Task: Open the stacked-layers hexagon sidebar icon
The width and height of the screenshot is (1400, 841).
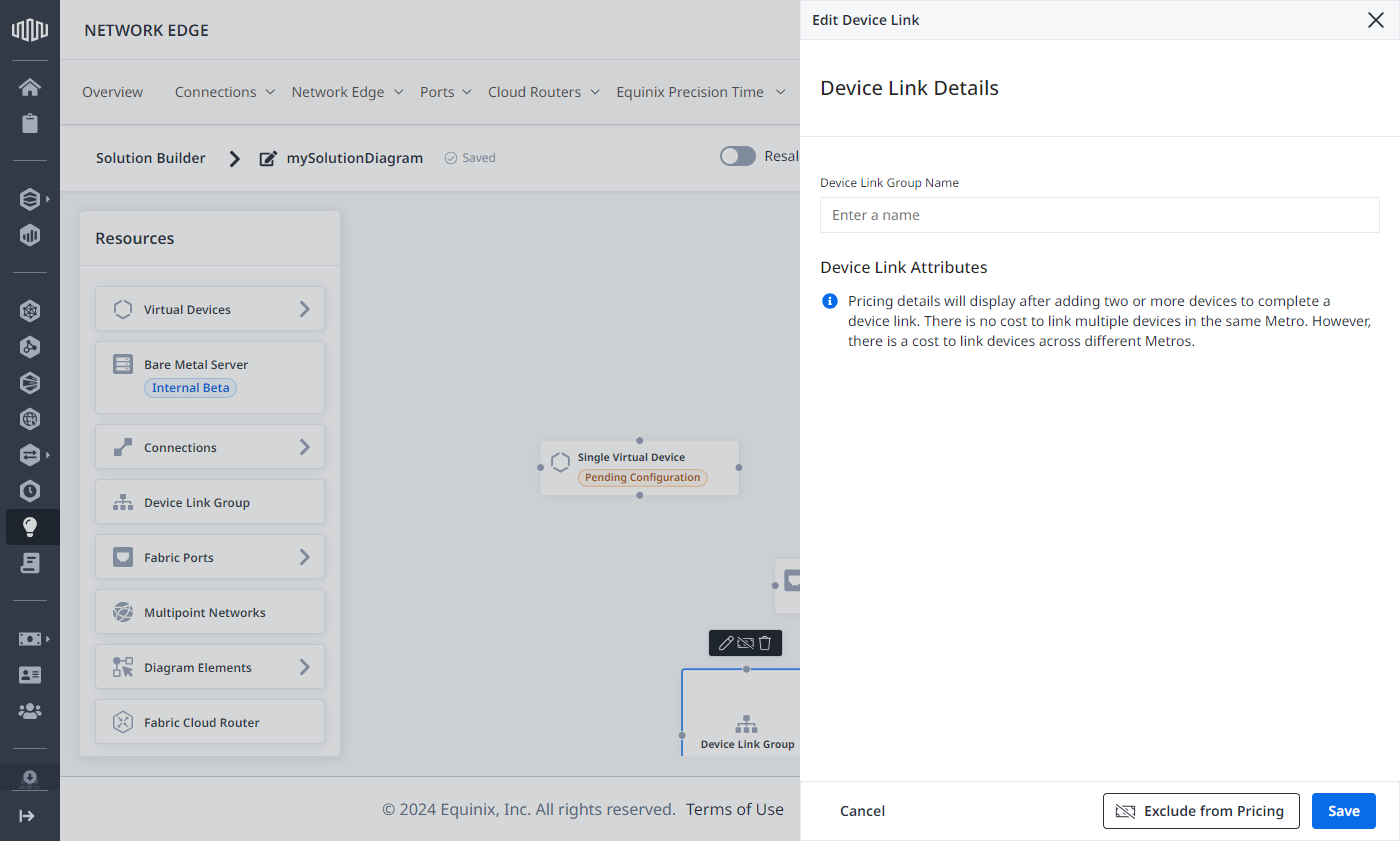Action: coord(30,199)
